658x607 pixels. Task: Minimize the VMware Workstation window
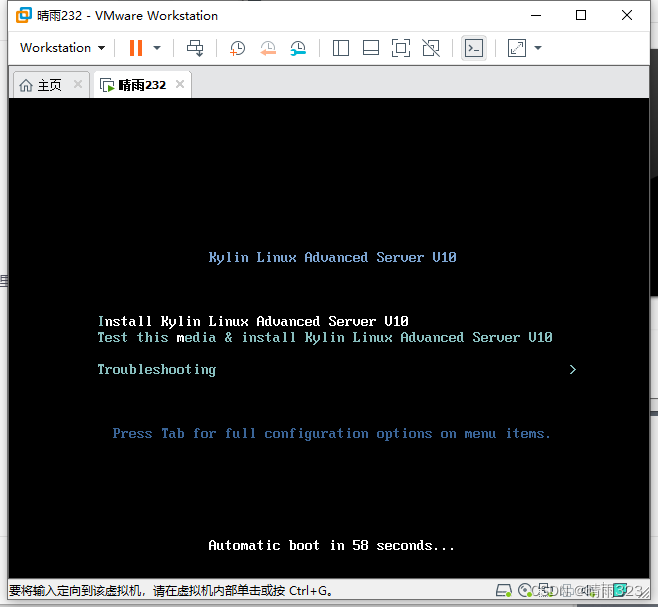[536, 15]
